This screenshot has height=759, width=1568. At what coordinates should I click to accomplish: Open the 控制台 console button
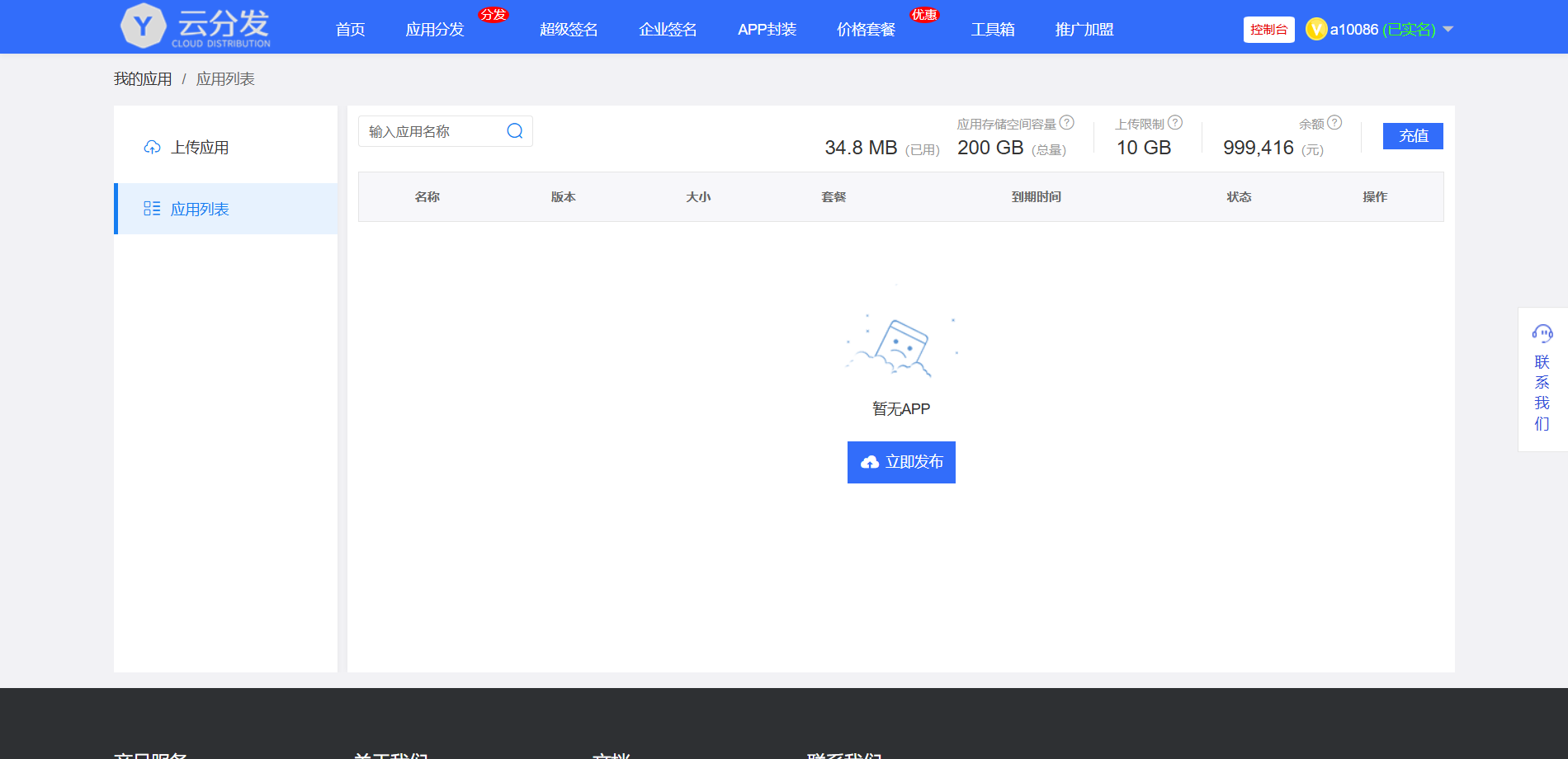point(1268,30)
